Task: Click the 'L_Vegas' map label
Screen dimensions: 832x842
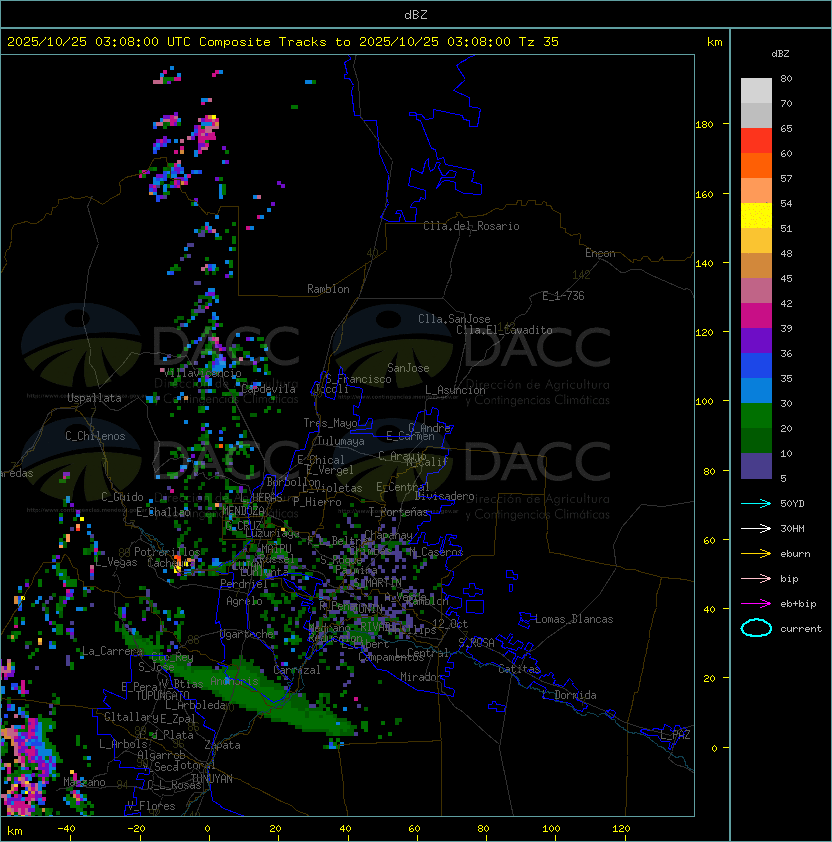Action: tap(116, 562)
